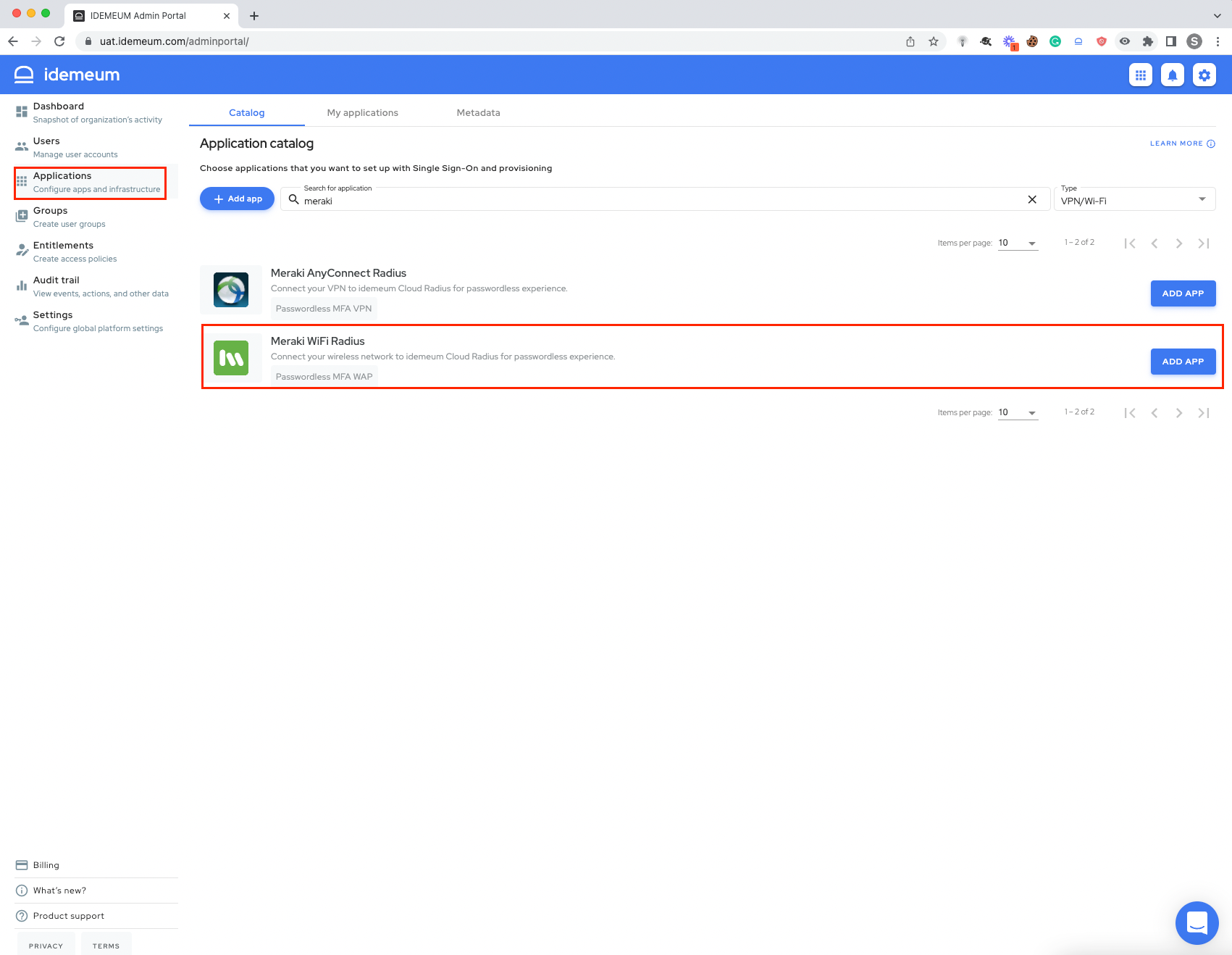The width and height of the screenshot is (1232, 955).
Task: Open the PRIVACY link
Action: pos(46,946)
